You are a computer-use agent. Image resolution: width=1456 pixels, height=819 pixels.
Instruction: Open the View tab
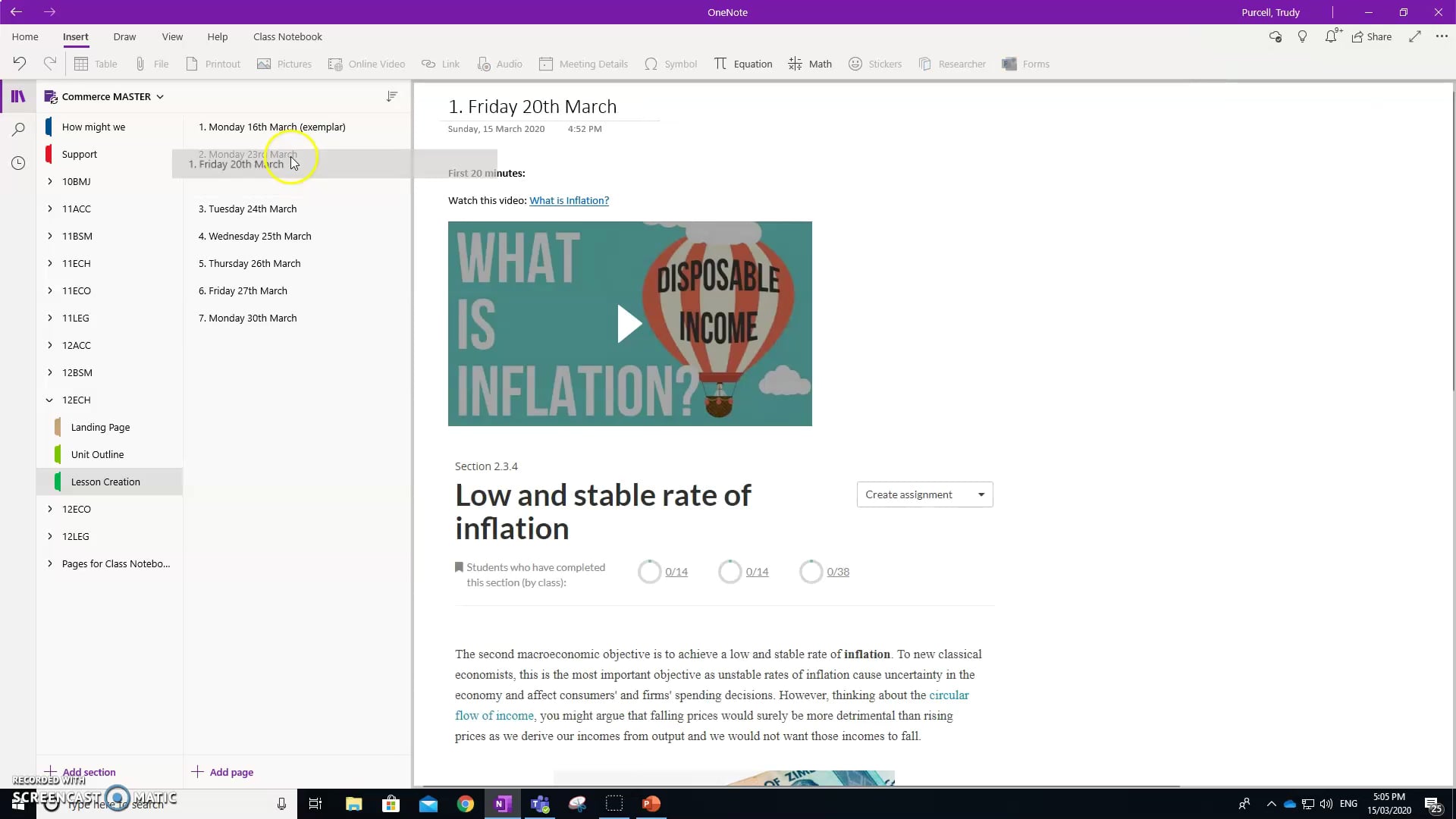(172, 36)
